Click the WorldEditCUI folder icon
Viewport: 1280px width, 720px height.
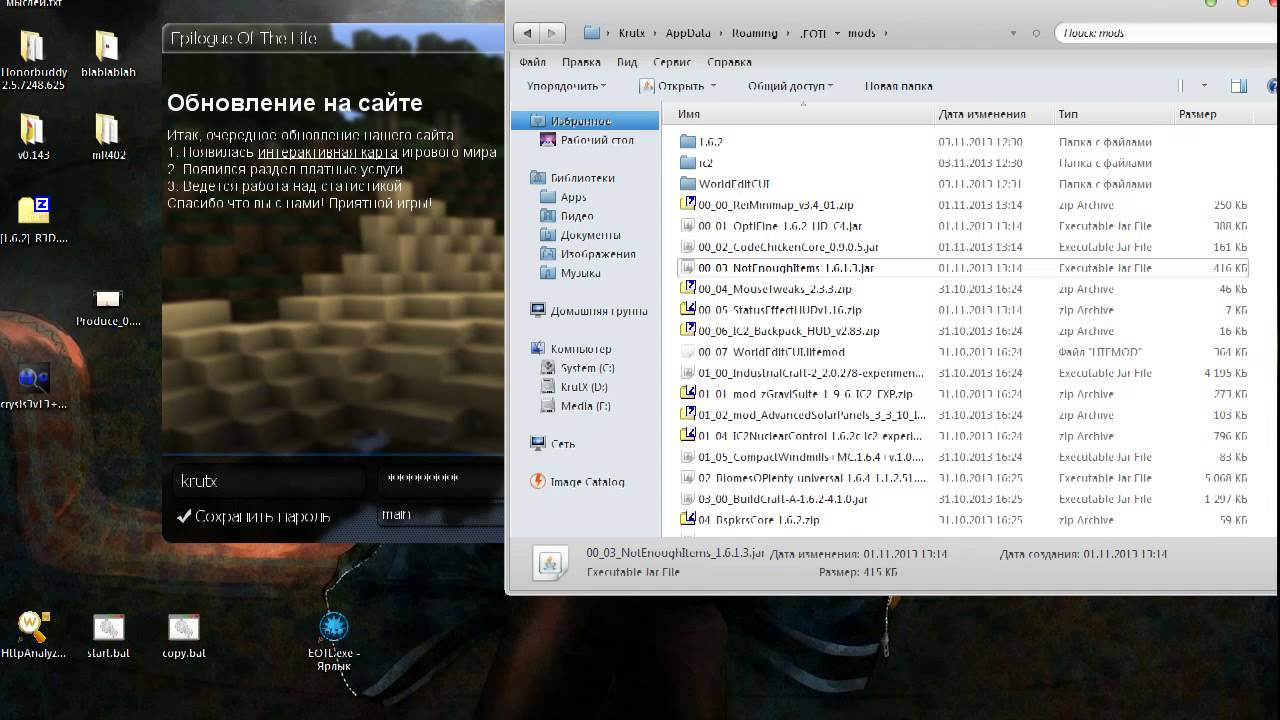(x=687, y=184)
